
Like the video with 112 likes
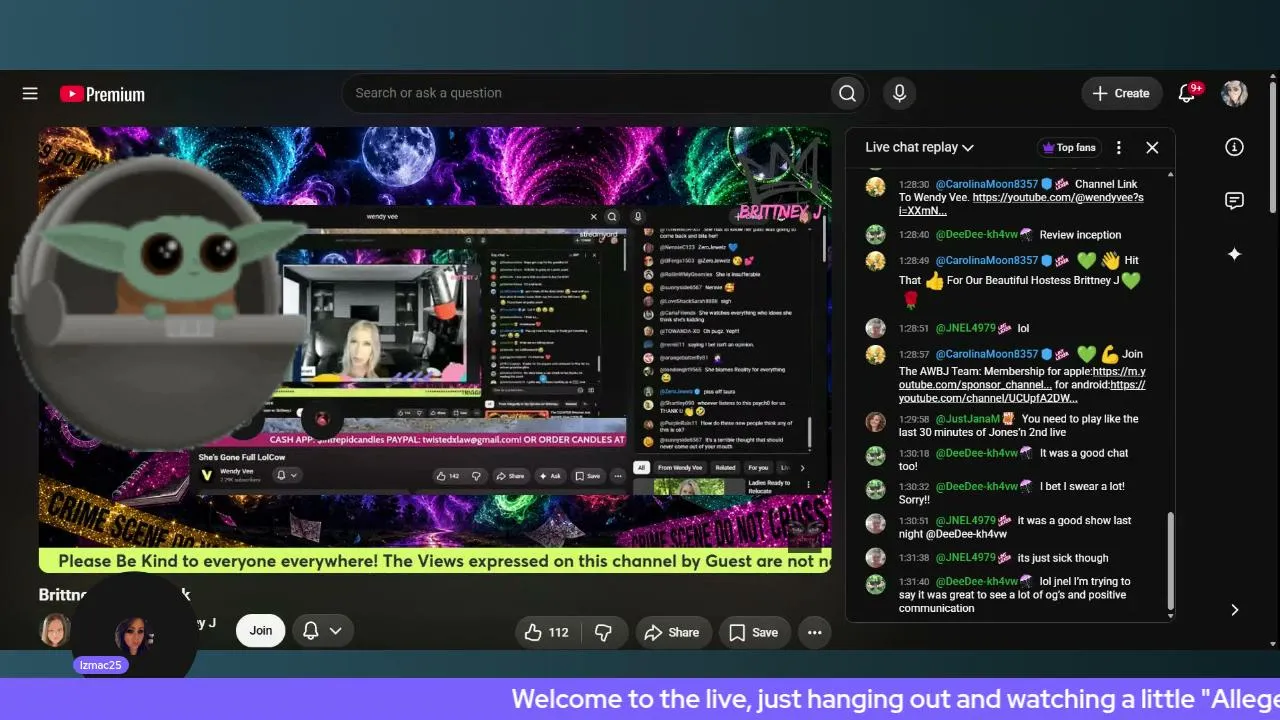pyautogui.click(x=546, y=632)
